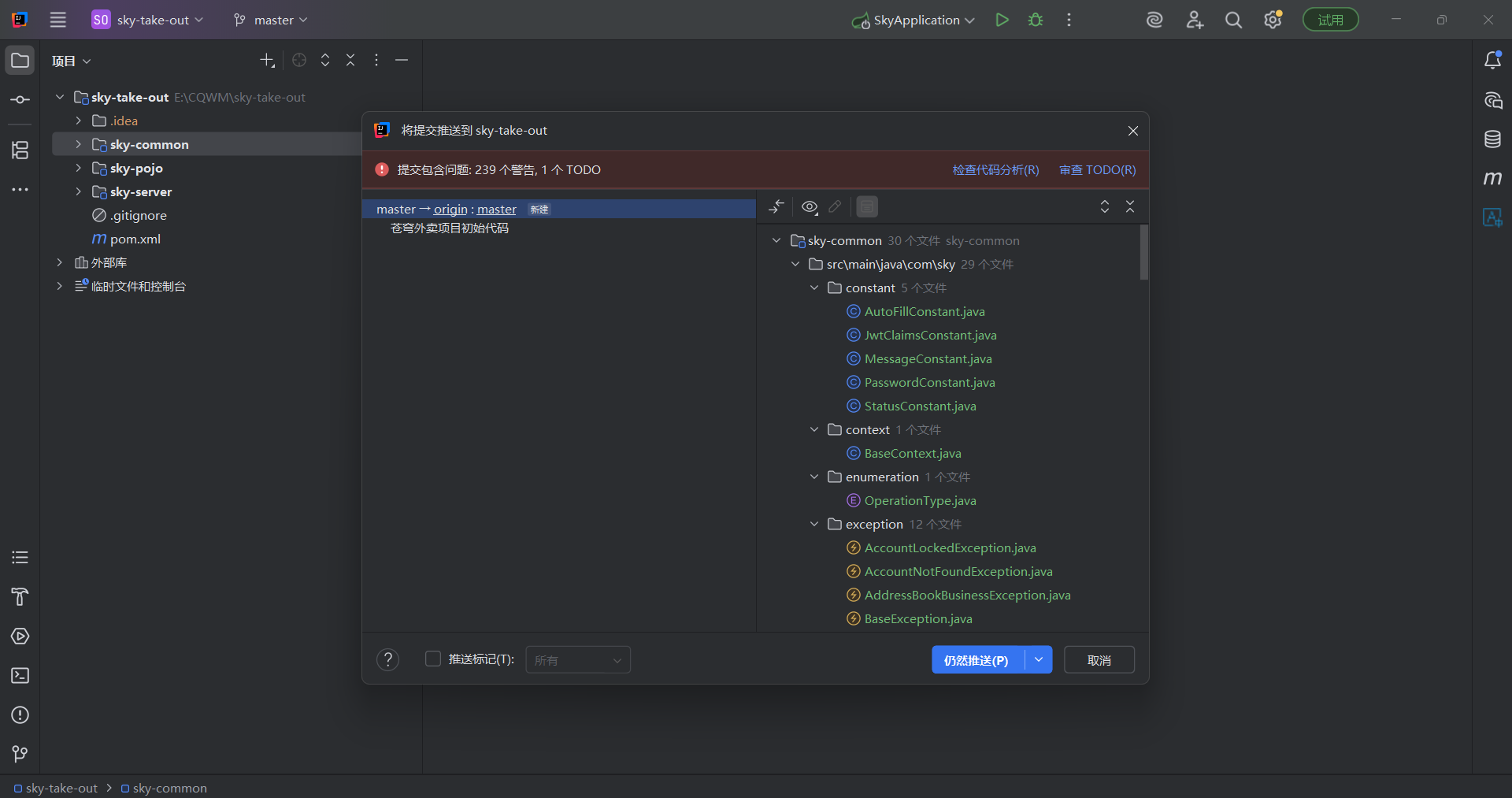Enable the push tags checkbox
This screenshot has height=798, width=1512.
point(433,659)
